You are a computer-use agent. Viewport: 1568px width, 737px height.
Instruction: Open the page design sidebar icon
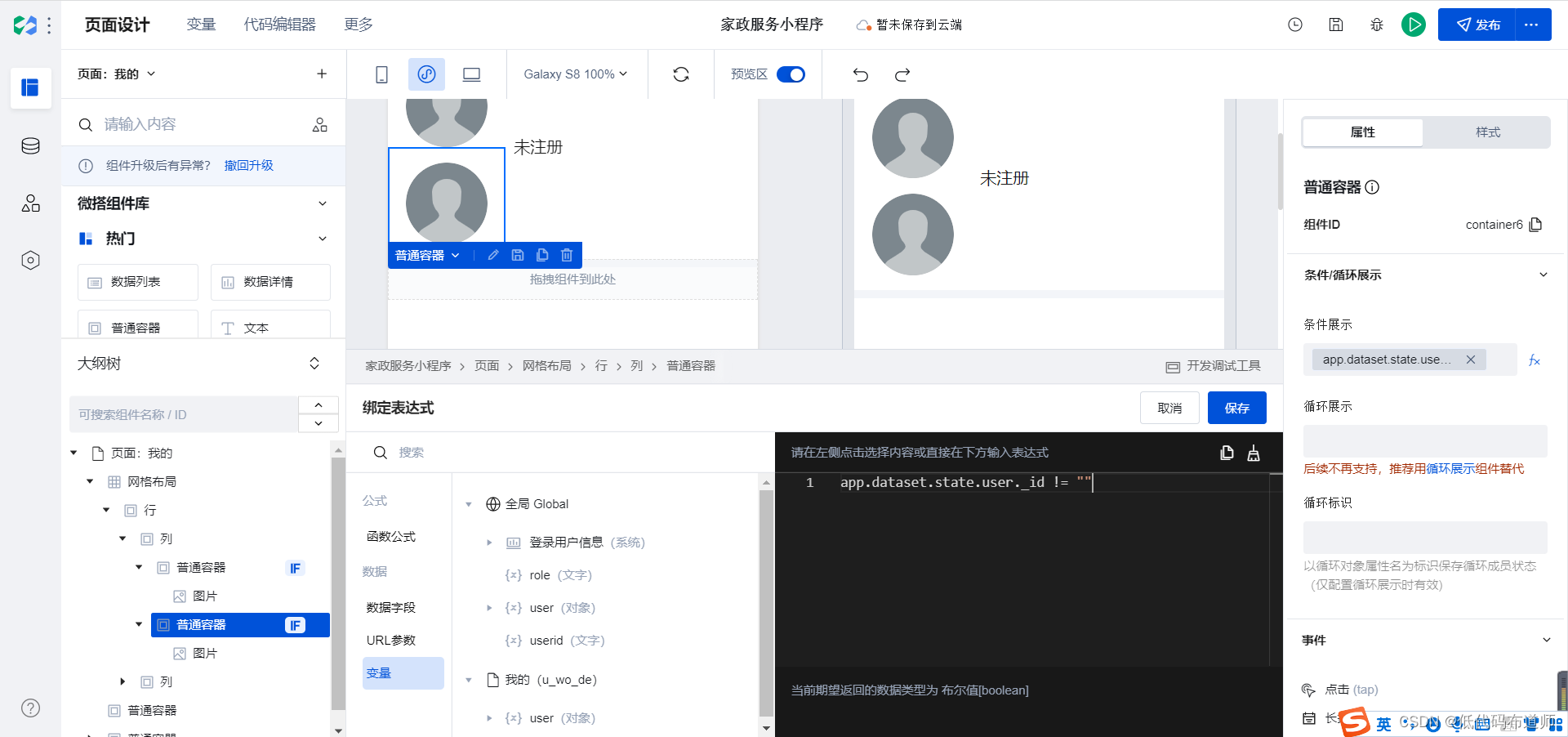(30, 87)
